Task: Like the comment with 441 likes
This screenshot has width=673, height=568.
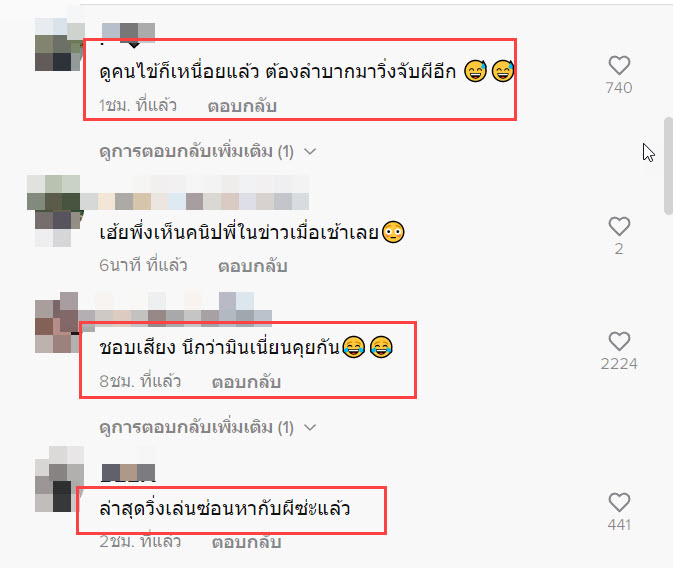Action: 619,502
